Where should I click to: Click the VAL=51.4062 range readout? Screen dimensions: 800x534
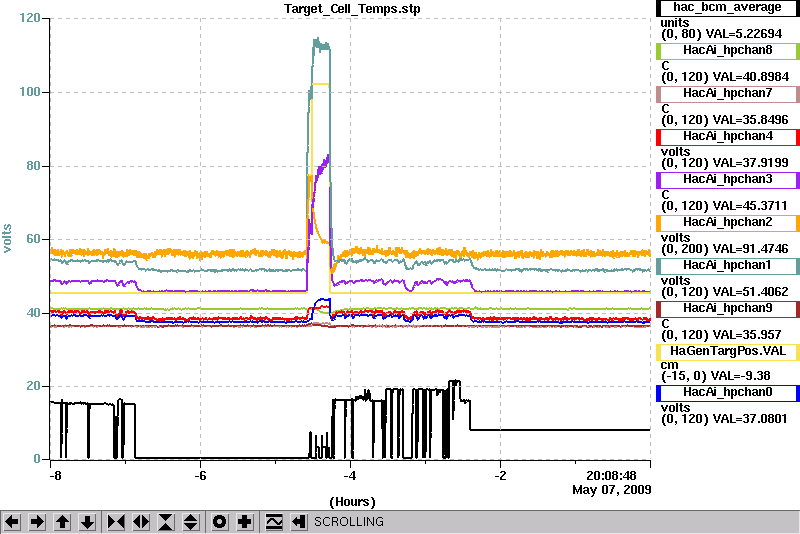[725, 292]
